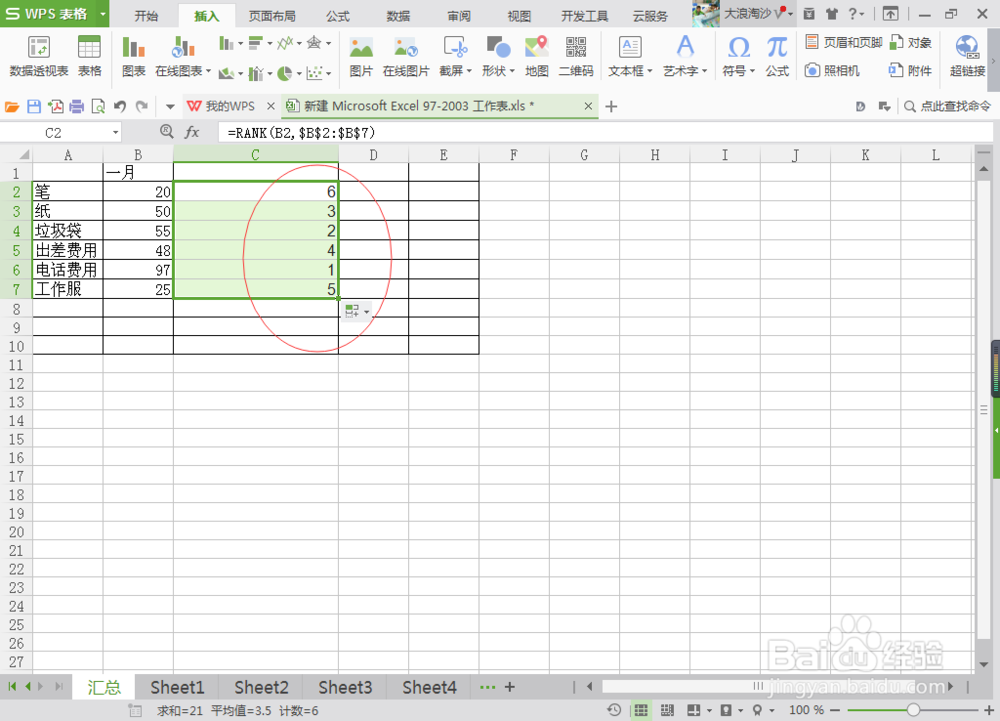Insert a picture with 图片
Viewport: 1000px width, 721px height.
361,57
